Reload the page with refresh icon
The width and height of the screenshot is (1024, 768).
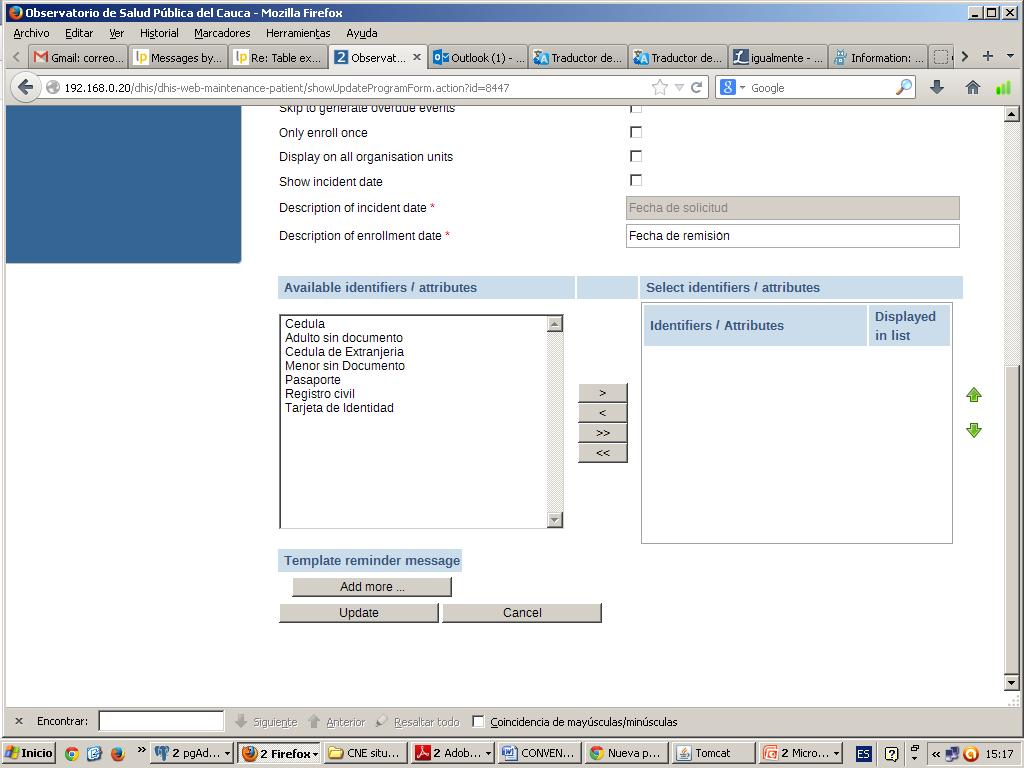(697, 88)
